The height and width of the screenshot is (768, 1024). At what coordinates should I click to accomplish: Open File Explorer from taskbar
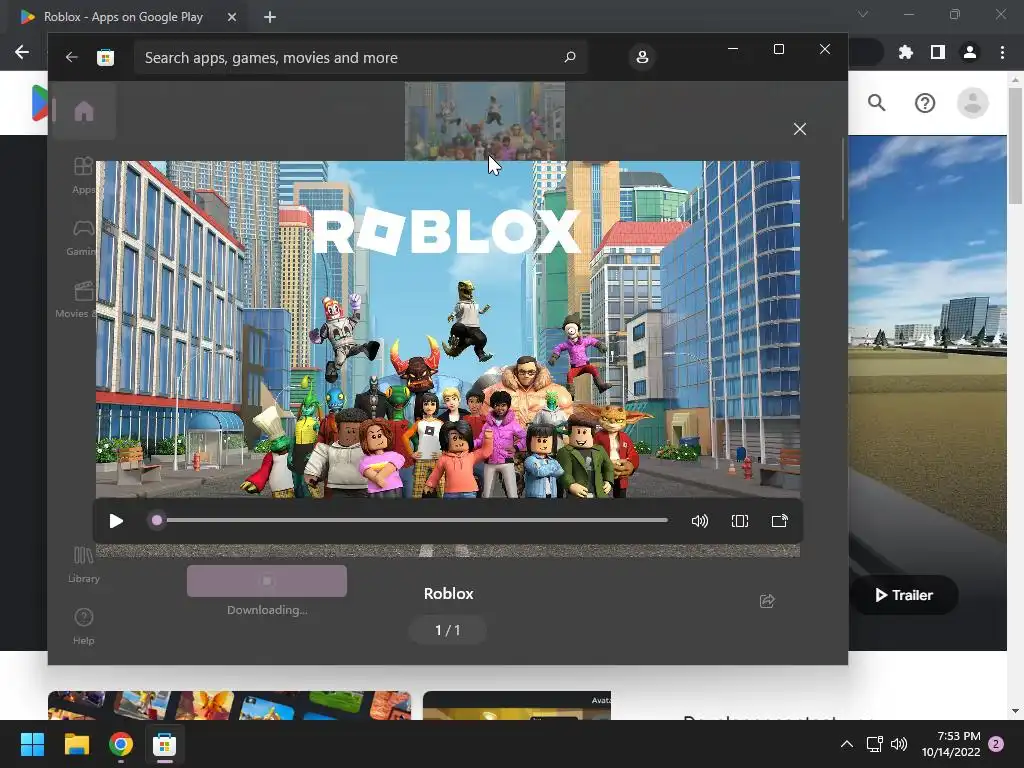pyautogui.click(x=76, y=744)
